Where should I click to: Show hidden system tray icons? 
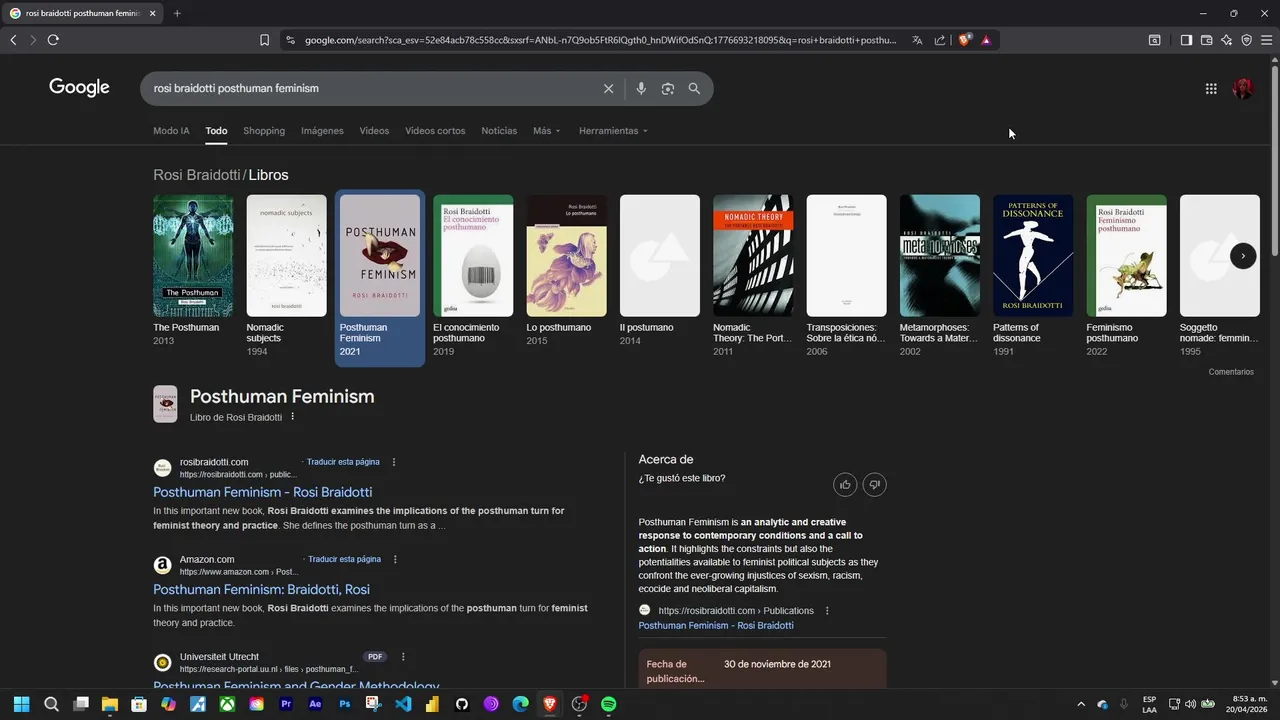tap(1081, 704)
